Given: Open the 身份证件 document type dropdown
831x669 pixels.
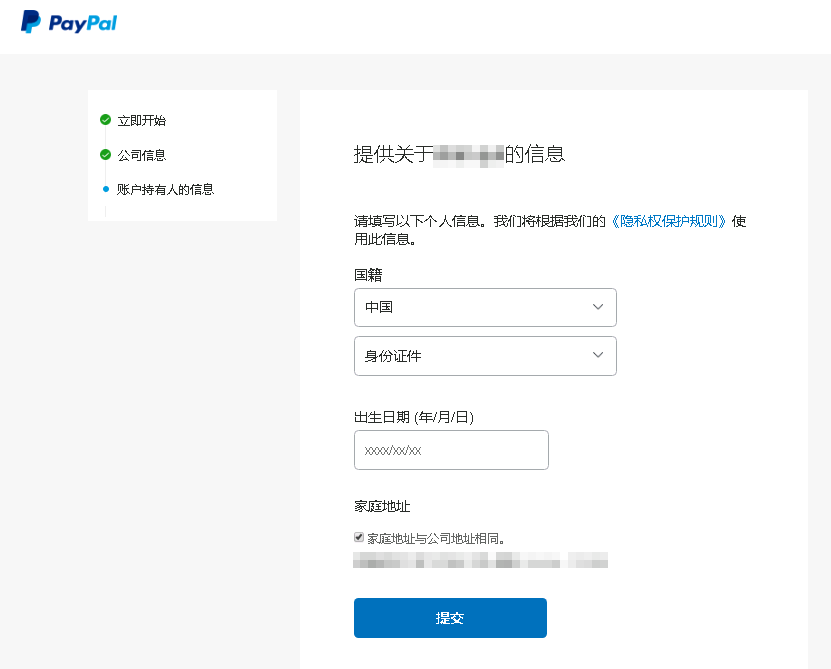Looking at the screenshot, I should tap(485, 356).
